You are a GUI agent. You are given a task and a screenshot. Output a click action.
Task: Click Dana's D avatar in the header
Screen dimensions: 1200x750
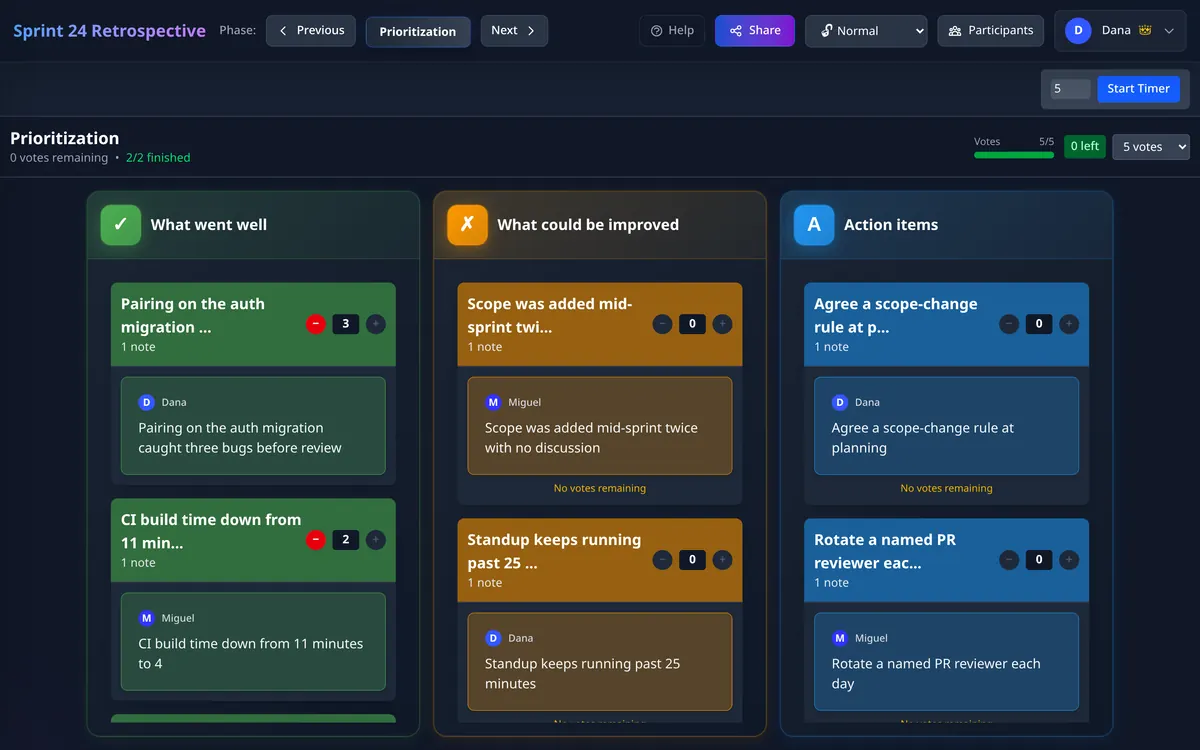click(x=1078, y=31)
